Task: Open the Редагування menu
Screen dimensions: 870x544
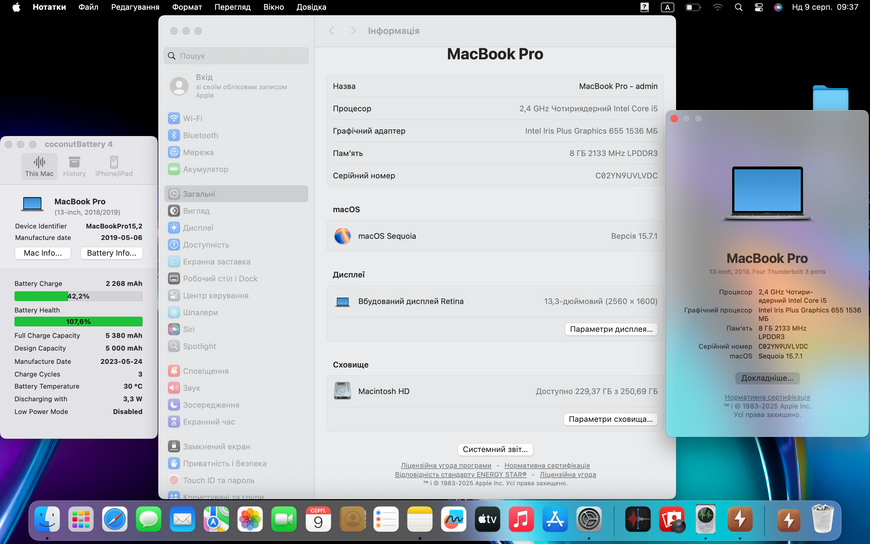Action: point(135,7)
